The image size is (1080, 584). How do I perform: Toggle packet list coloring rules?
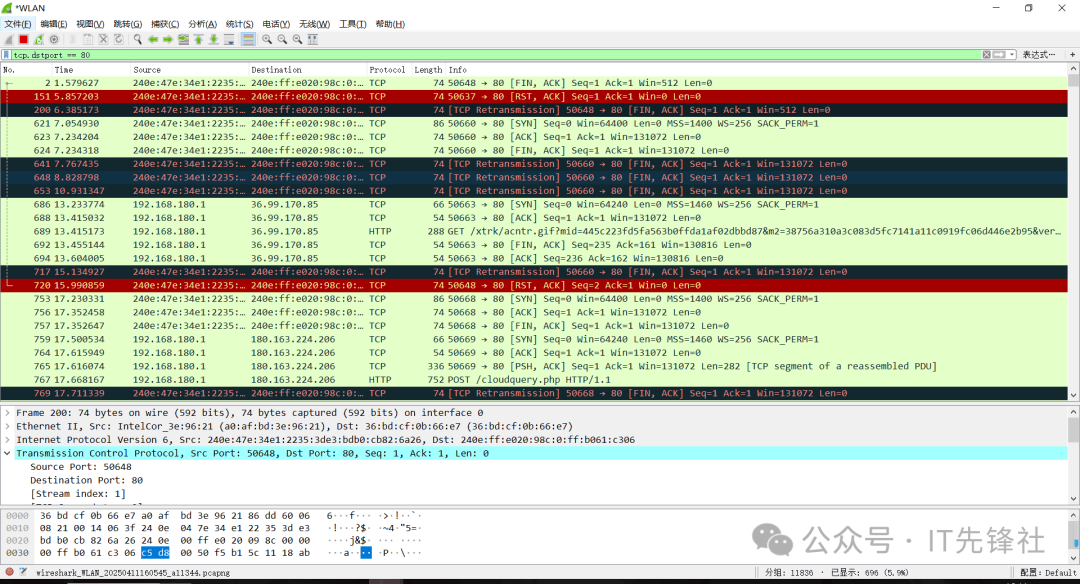[x=247, y=39]
